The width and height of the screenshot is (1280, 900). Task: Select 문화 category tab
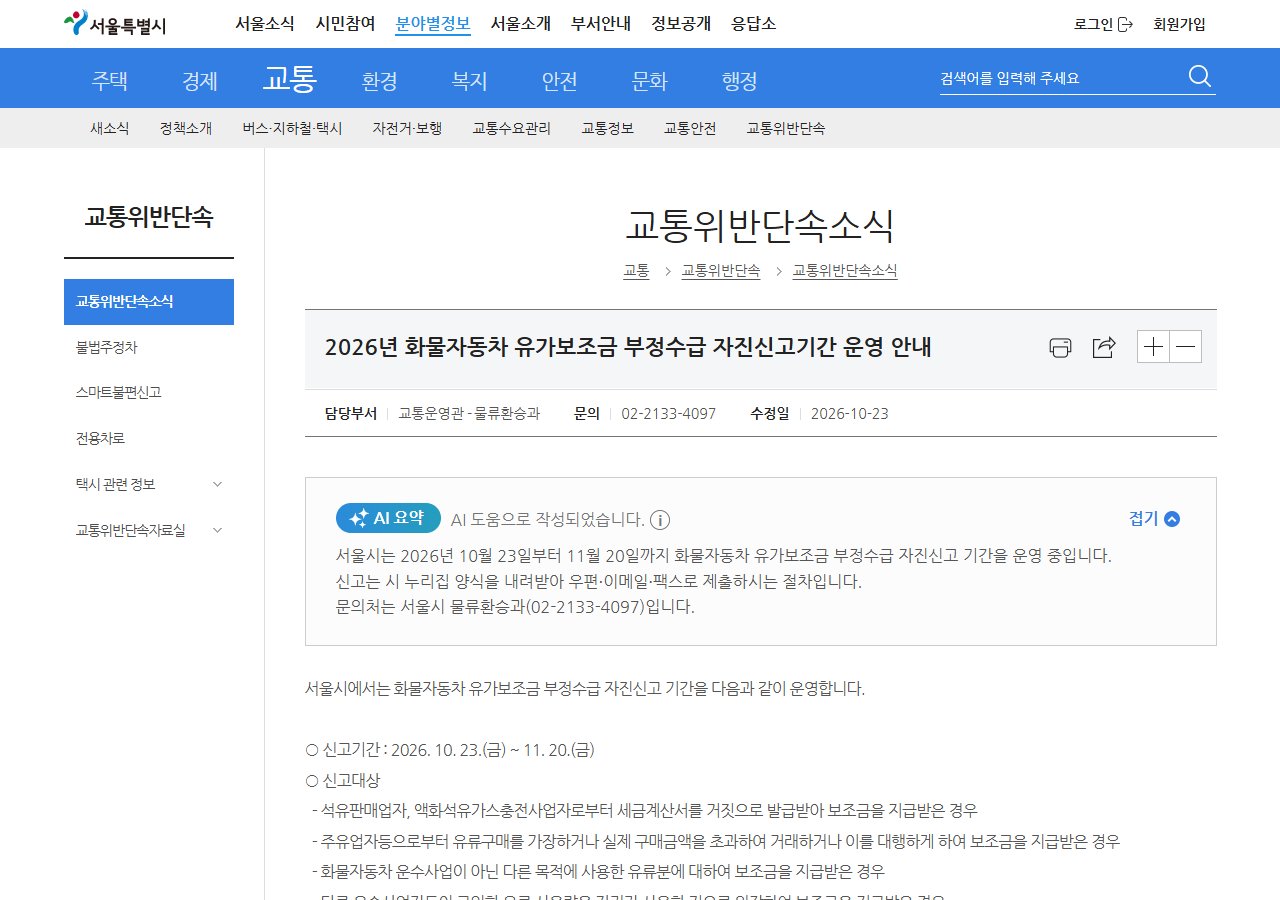coord(649,80)
